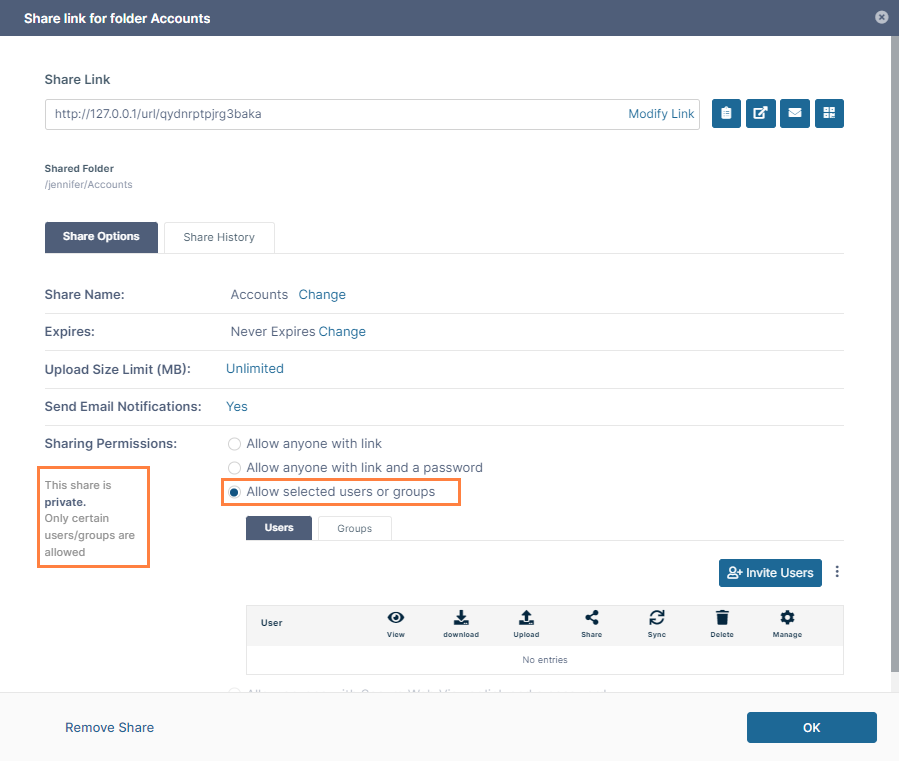899x761 pixels.
Task: Copy share link to clipboard icon
Action: [x=726, y=114]
